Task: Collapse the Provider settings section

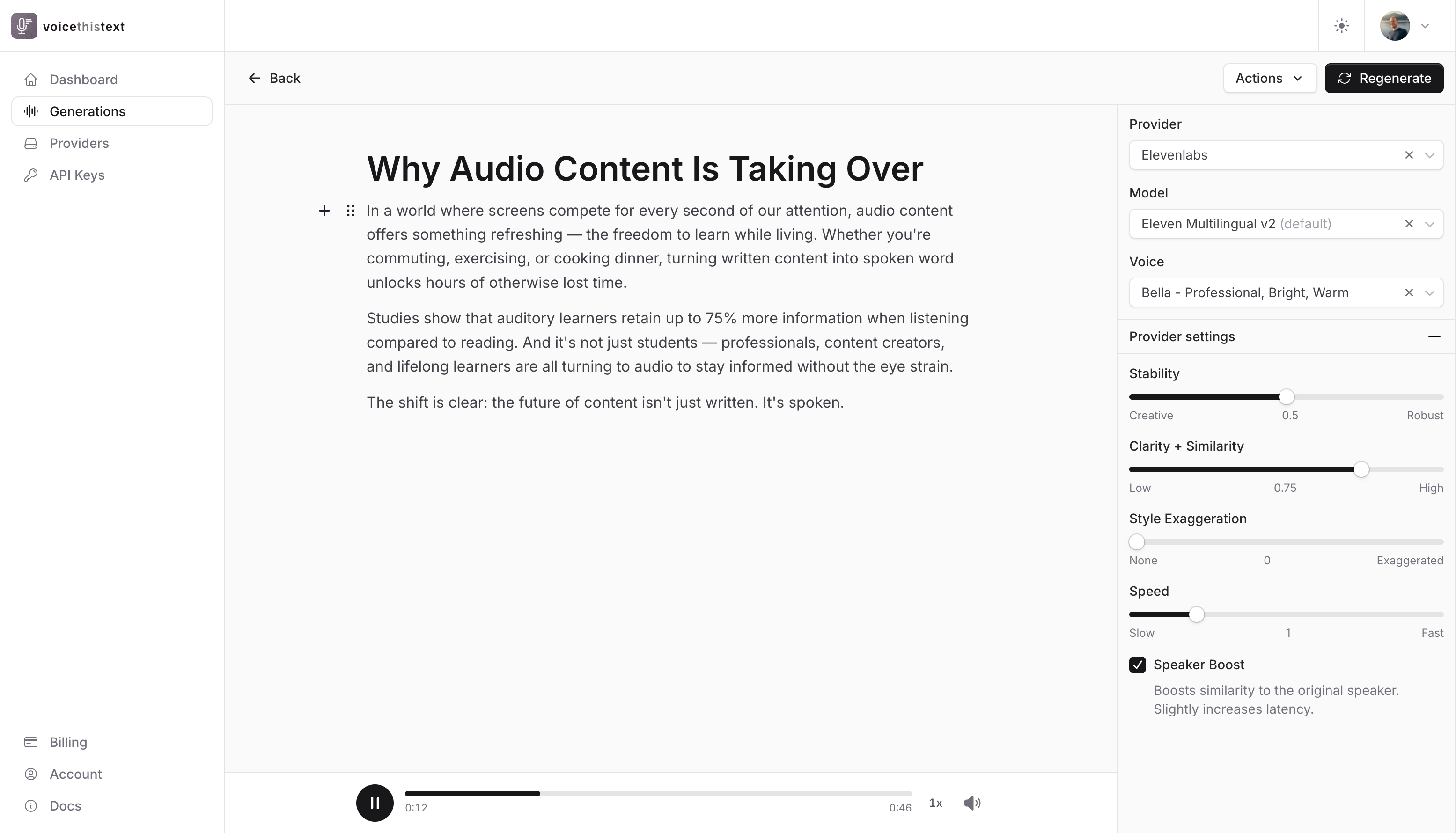Action: click(x=1434, y=336)
